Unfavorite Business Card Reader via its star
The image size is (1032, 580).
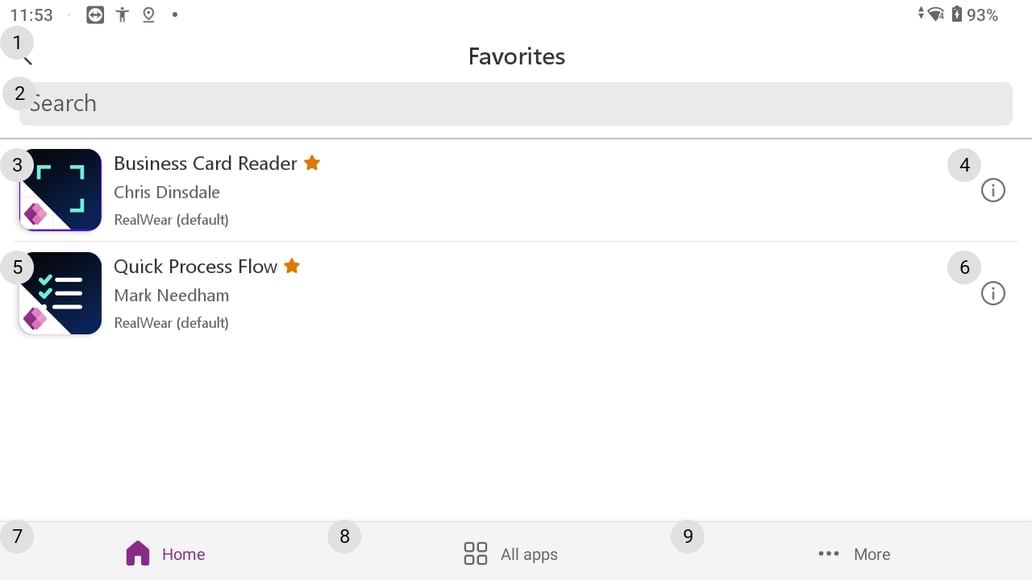[x=312, y=162]
